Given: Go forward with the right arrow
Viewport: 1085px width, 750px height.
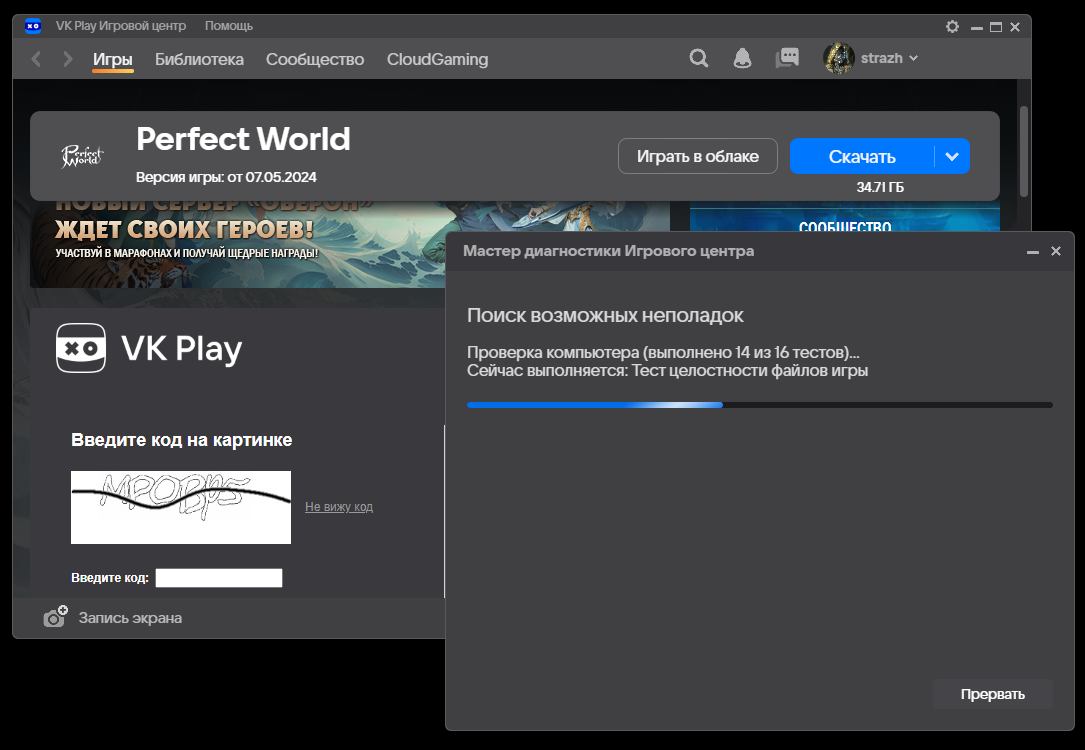Looking at the screenshot, I should (x=68, y=59).
